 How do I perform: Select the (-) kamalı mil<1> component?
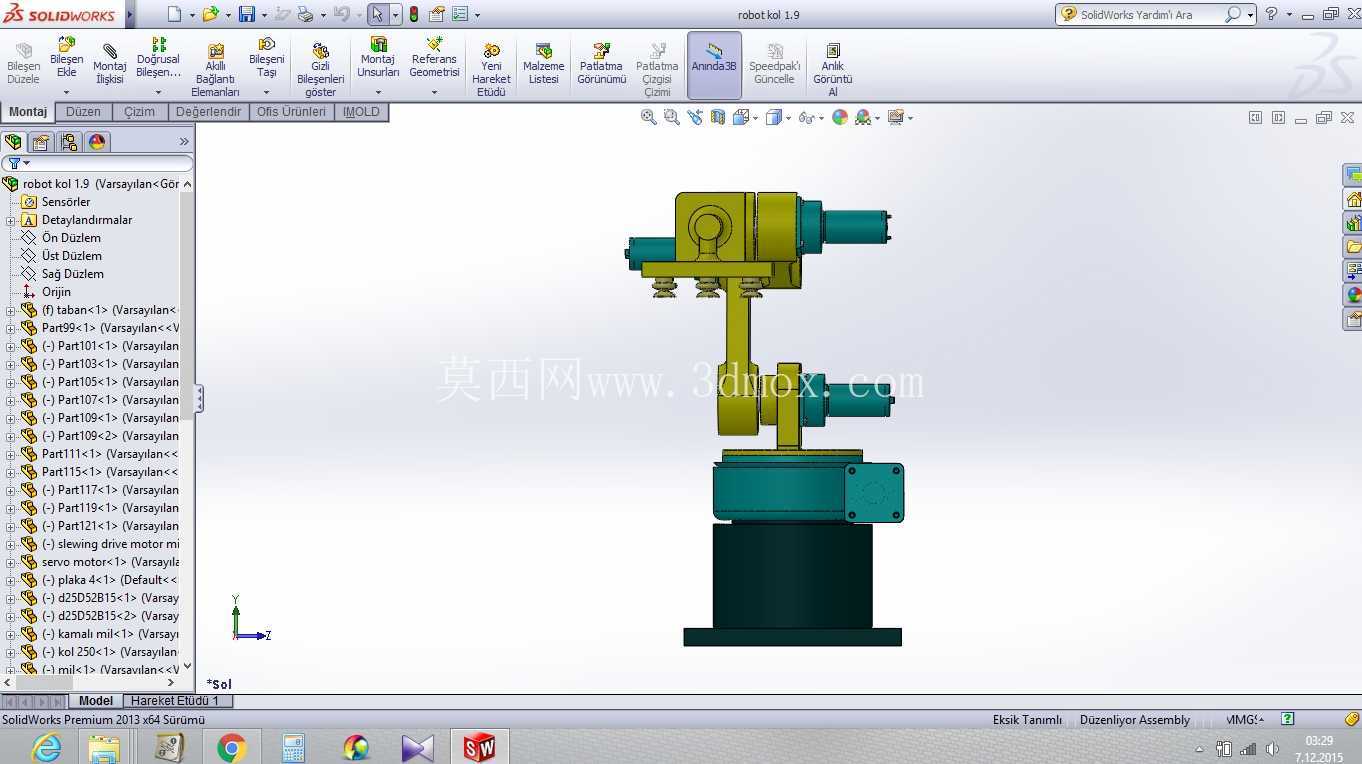click(x=98, y=634)
